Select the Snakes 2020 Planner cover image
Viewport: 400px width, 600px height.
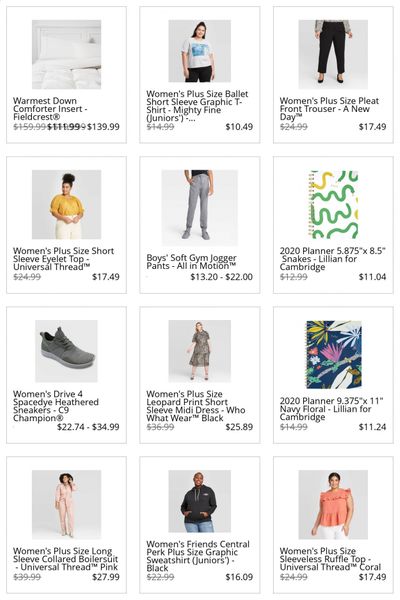click(x=333, y=204)
